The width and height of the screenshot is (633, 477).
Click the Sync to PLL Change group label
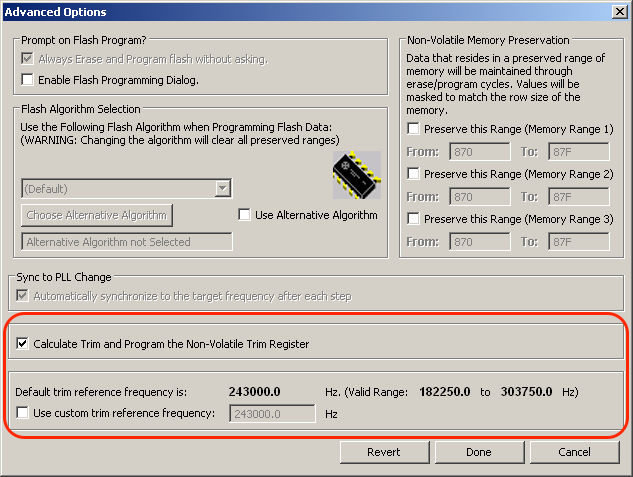click(64, 277)
